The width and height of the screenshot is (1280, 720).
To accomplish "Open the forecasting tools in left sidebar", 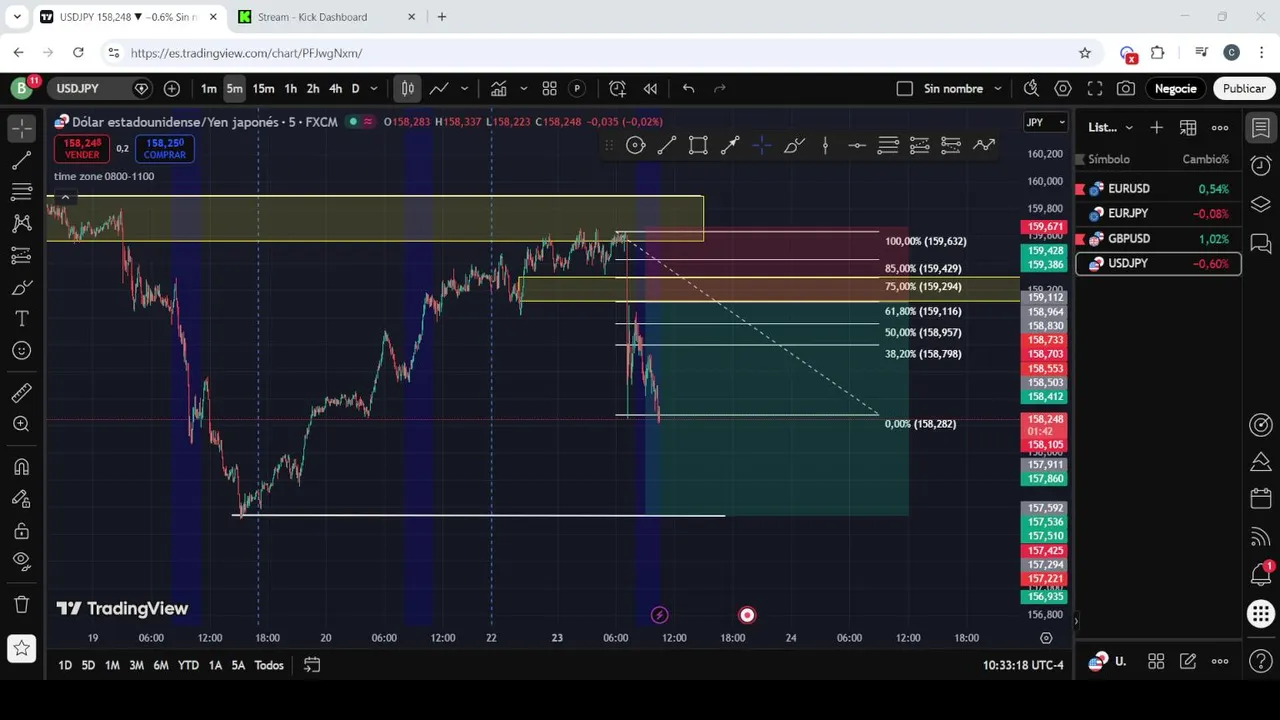I will click(x=21, y=256).
